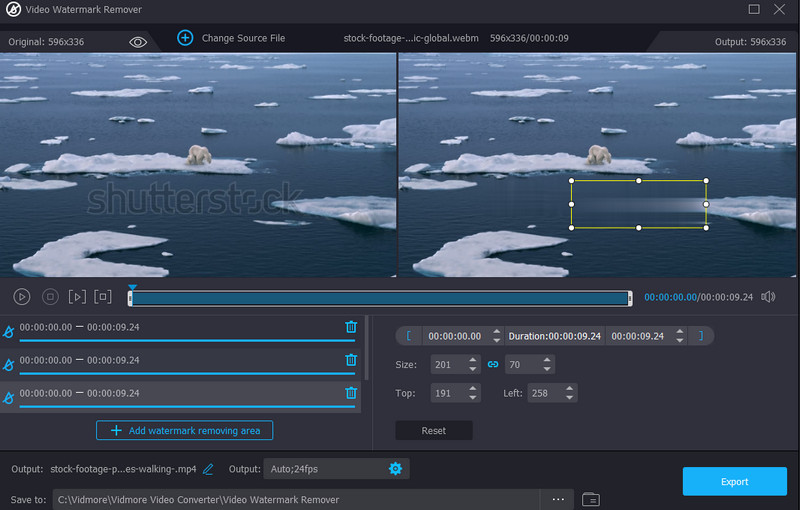Decrease the start time value
Screen dimensions: 800x510
pyautogui.click(x=496, y=340)
